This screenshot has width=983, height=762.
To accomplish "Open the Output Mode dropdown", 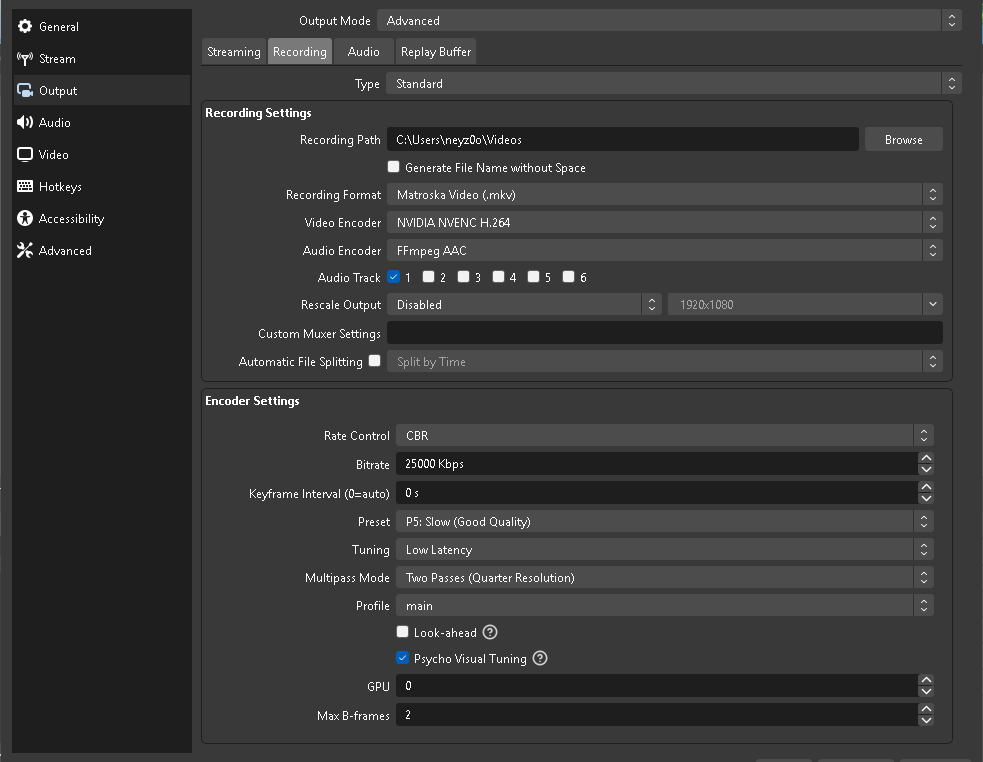I will point(669,21).
